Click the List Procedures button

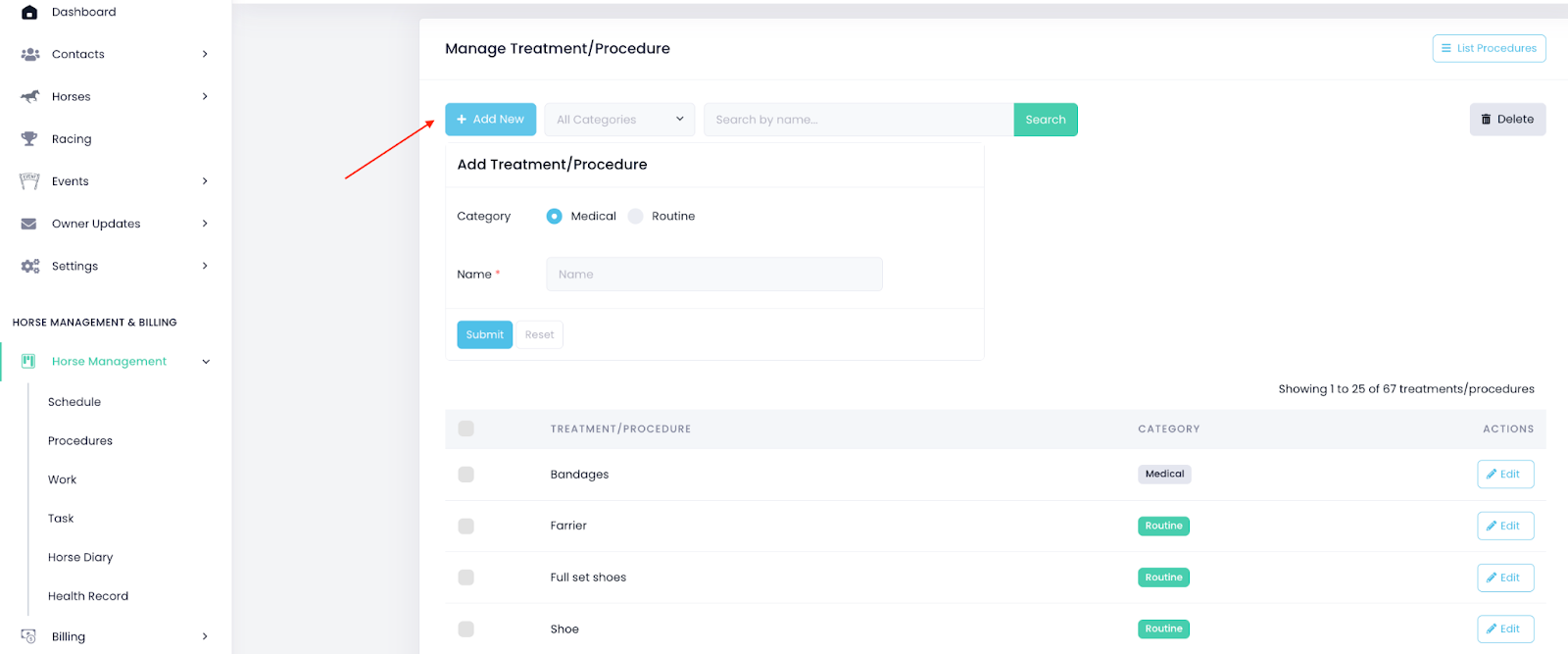click(1489, 48)
